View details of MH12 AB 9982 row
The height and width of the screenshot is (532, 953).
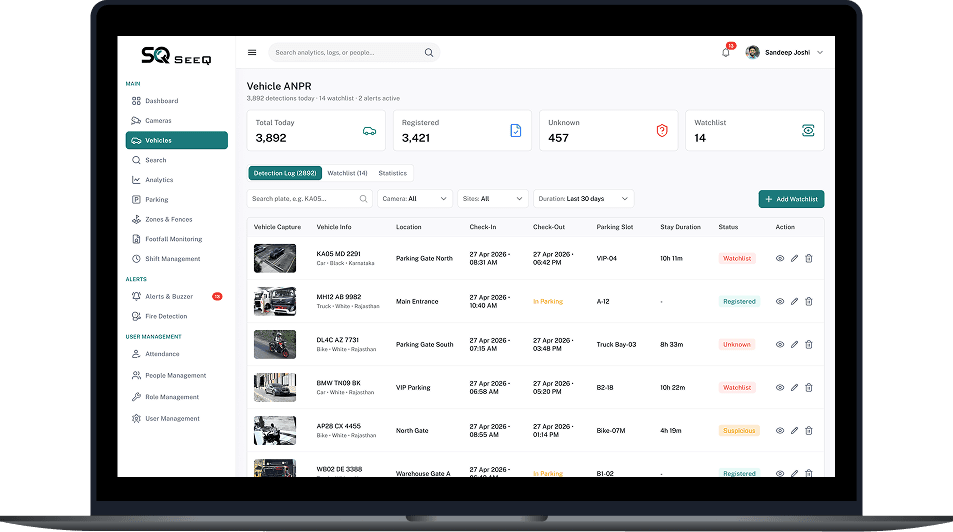[x=780, y=302]
